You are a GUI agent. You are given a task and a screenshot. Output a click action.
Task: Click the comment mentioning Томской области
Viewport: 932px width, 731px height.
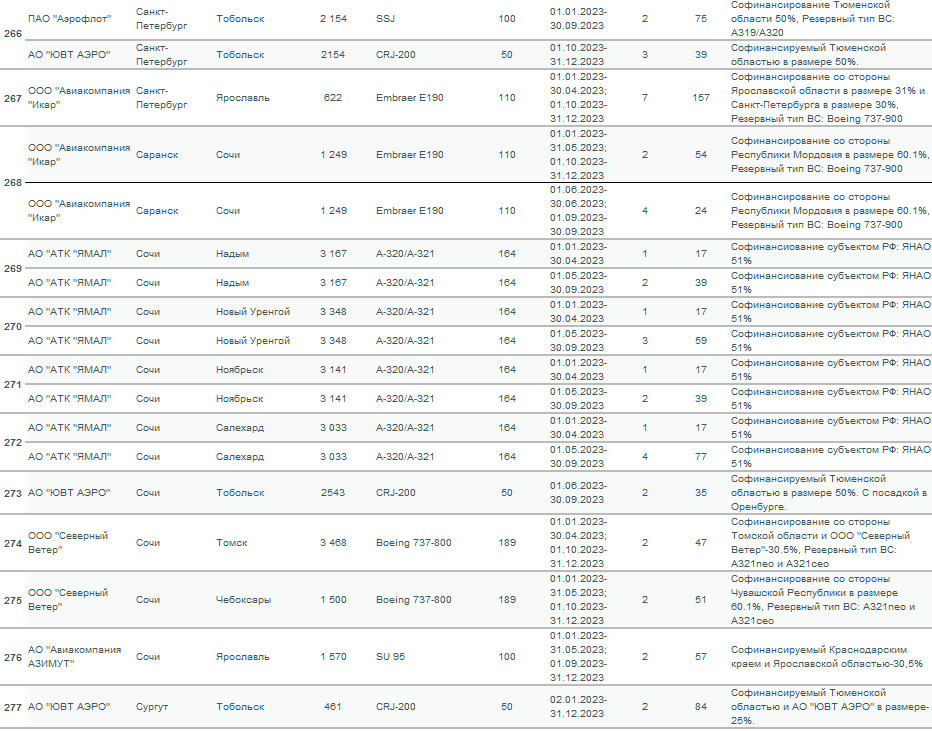[820, 543]
